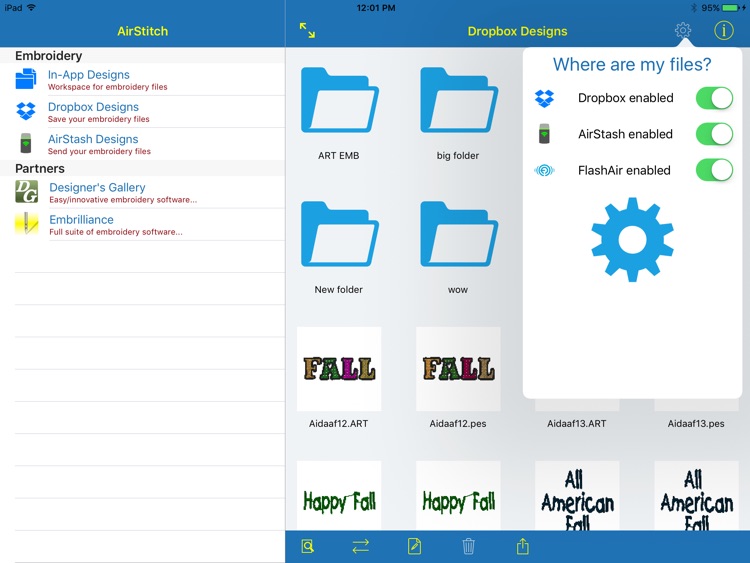This screenshot has width=750, height=563.
Task: Disable the FlashAir enabled switch
Action: 714,170
